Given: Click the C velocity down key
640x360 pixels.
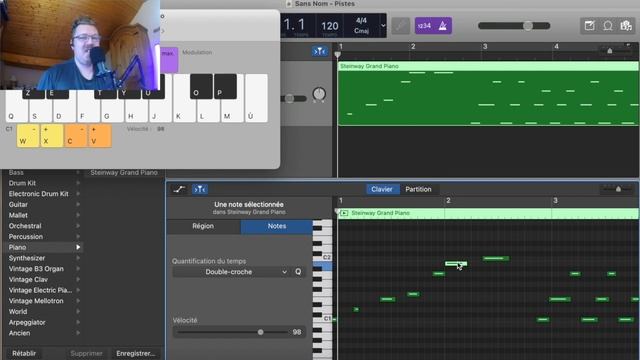Looking at the screenshot, I should (76, 136).
